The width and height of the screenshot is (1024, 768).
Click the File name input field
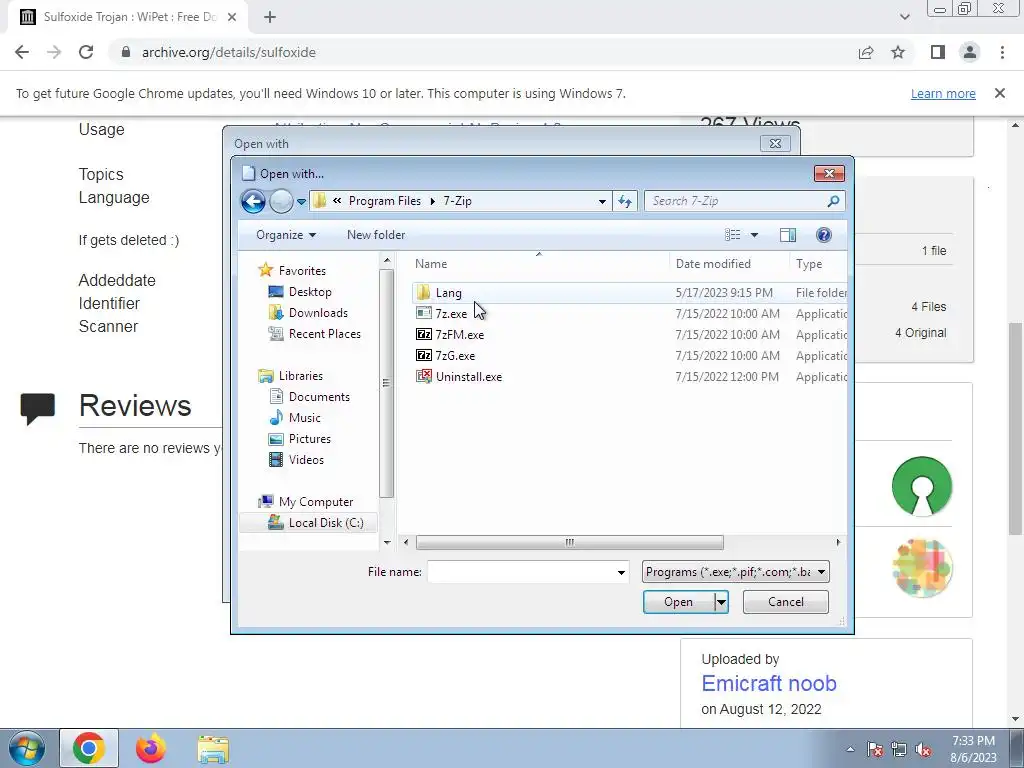520,572
